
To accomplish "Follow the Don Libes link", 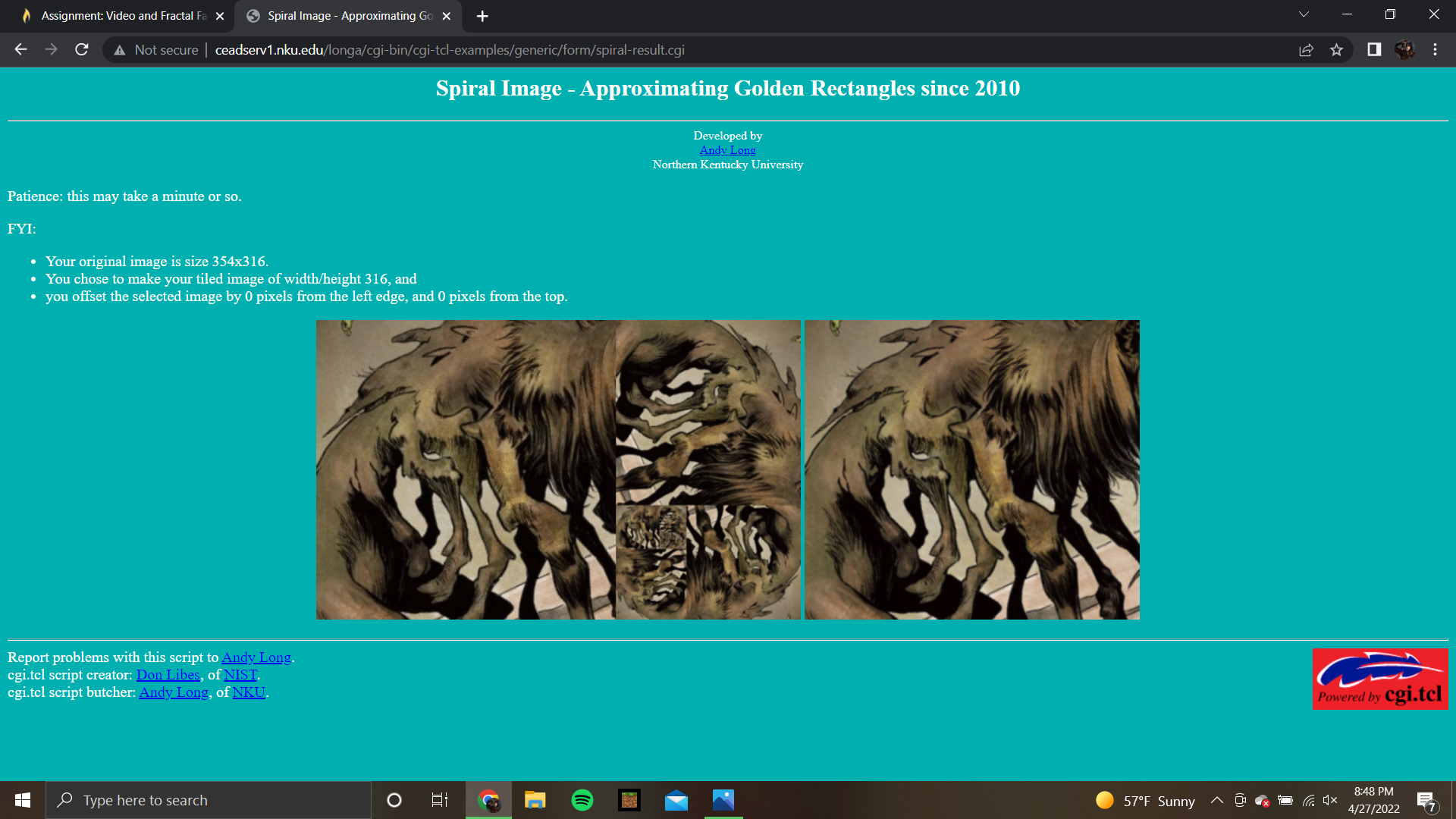I will tap(168, 675).
